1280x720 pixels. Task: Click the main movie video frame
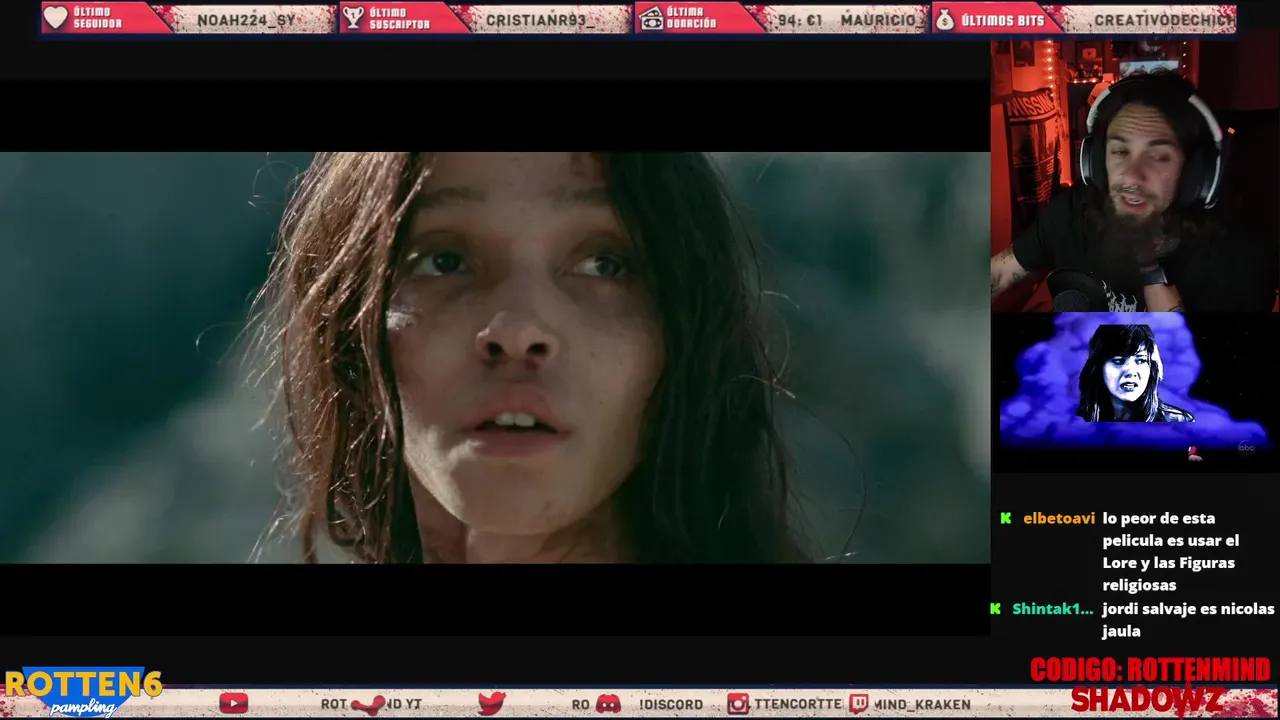tap(495, 358)
